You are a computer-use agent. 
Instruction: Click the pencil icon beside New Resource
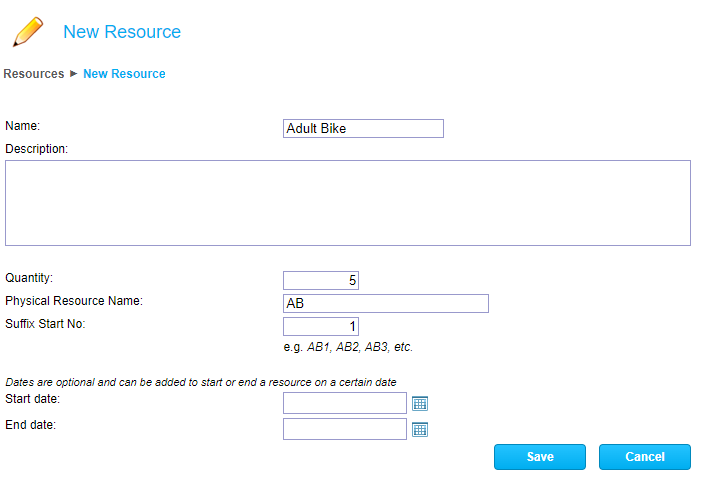pyautogui.click(x=28, y=32)
